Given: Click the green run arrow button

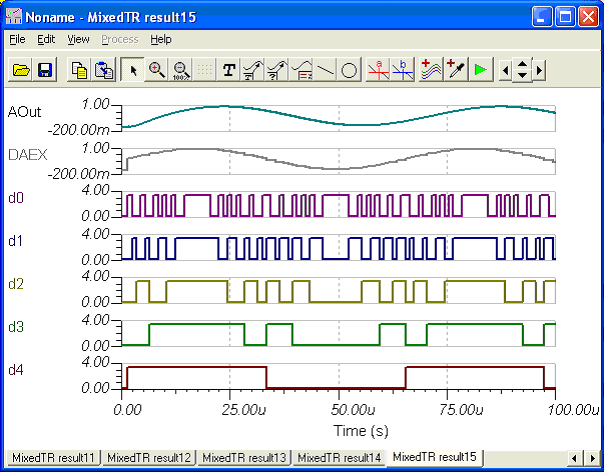Looking at the screenshot, I should click(481, 70).
